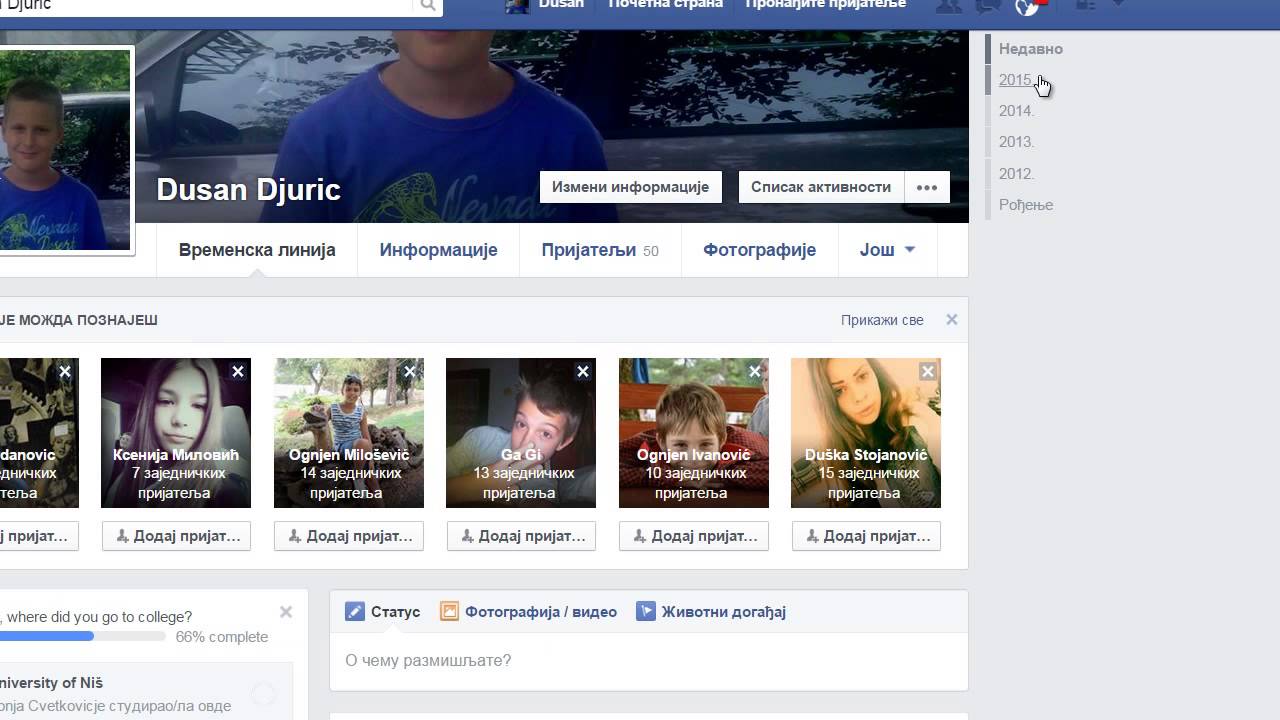The image size is (1280, 720).
Task: Switch to Временска линија tab
Action: tap(257, 250)
